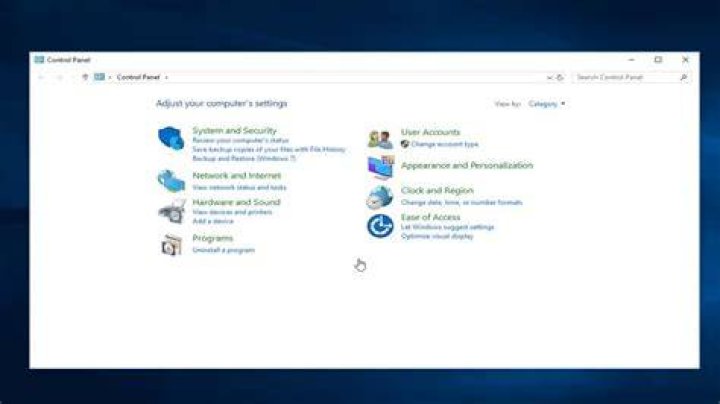This screenshot has width=720, height=404.
Task: Click the Add a device link
Action: point(213,221)
